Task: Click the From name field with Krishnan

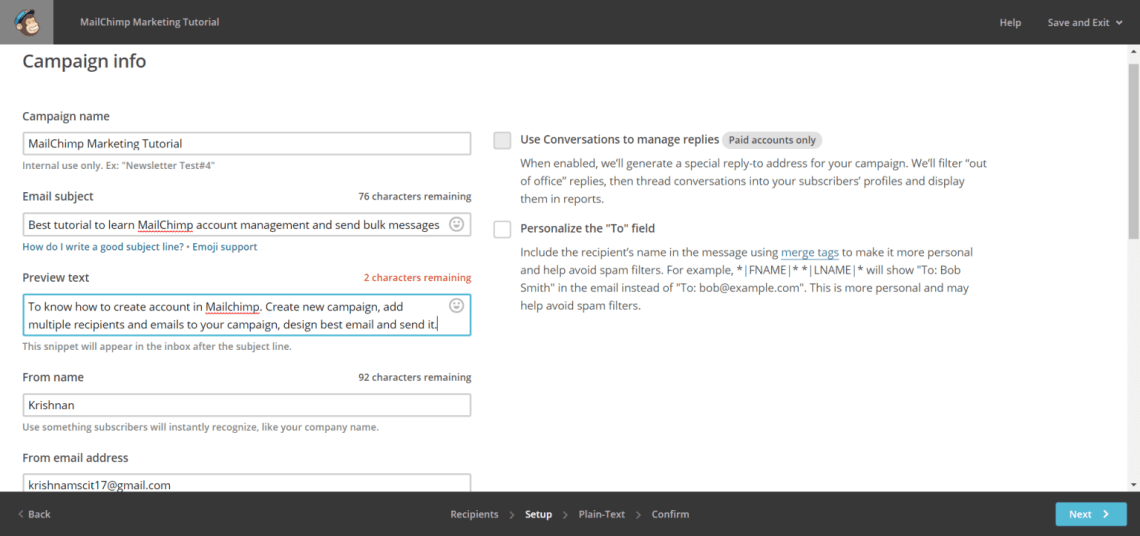Action: point(246,404)
